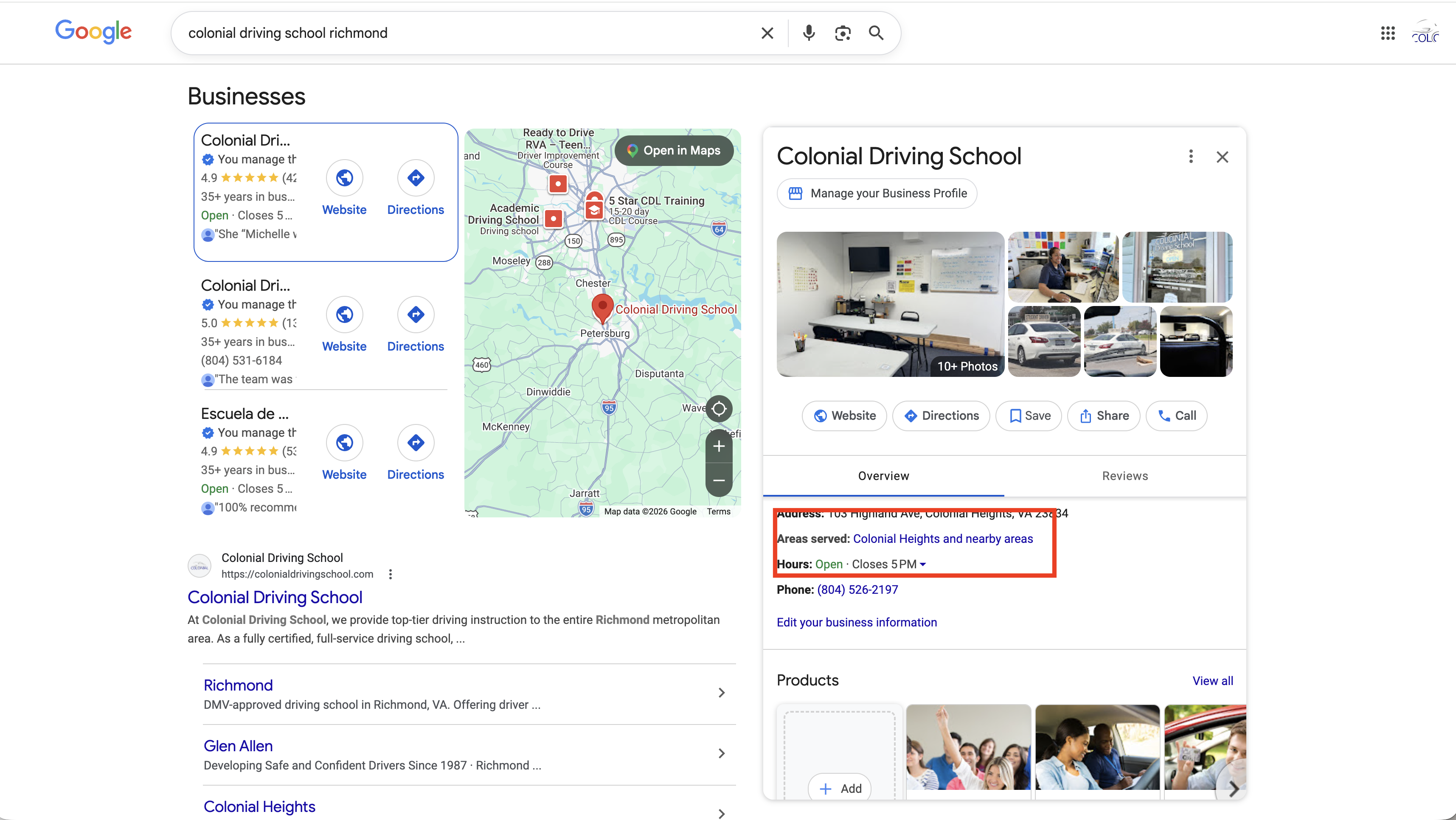Share Colonial Driving School profile

point(1103,416)
